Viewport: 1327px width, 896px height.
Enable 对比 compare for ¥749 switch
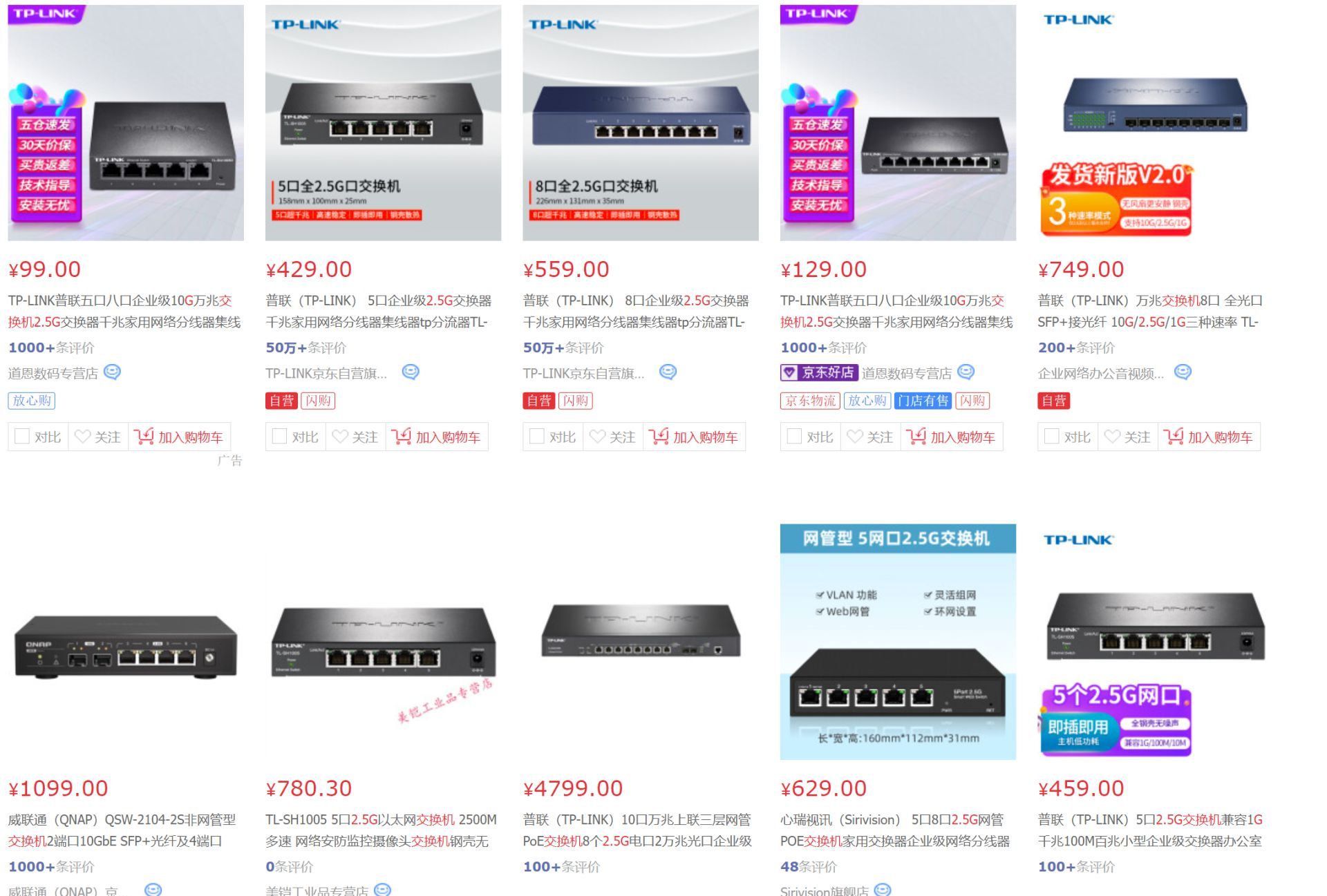click(1052, 437)
